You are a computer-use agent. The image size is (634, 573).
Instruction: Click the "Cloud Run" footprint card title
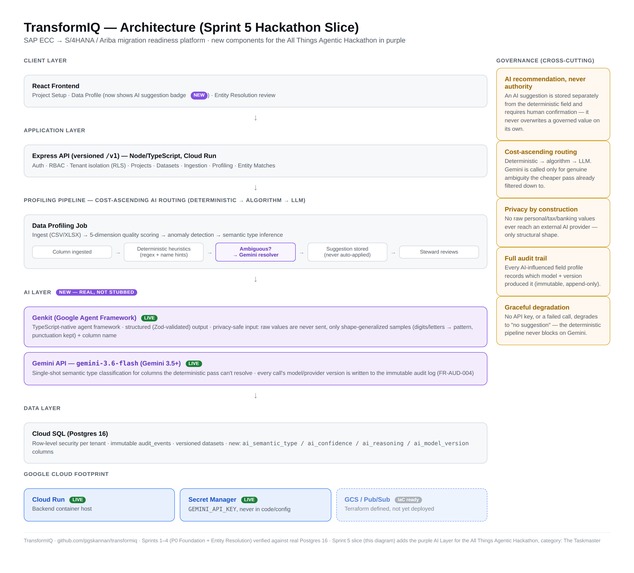click(x=48, y=499)
